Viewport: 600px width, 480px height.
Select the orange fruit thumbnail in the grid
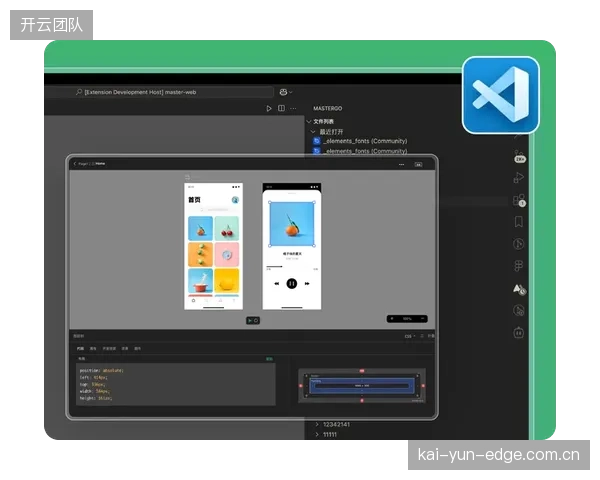tap(201, 229)
